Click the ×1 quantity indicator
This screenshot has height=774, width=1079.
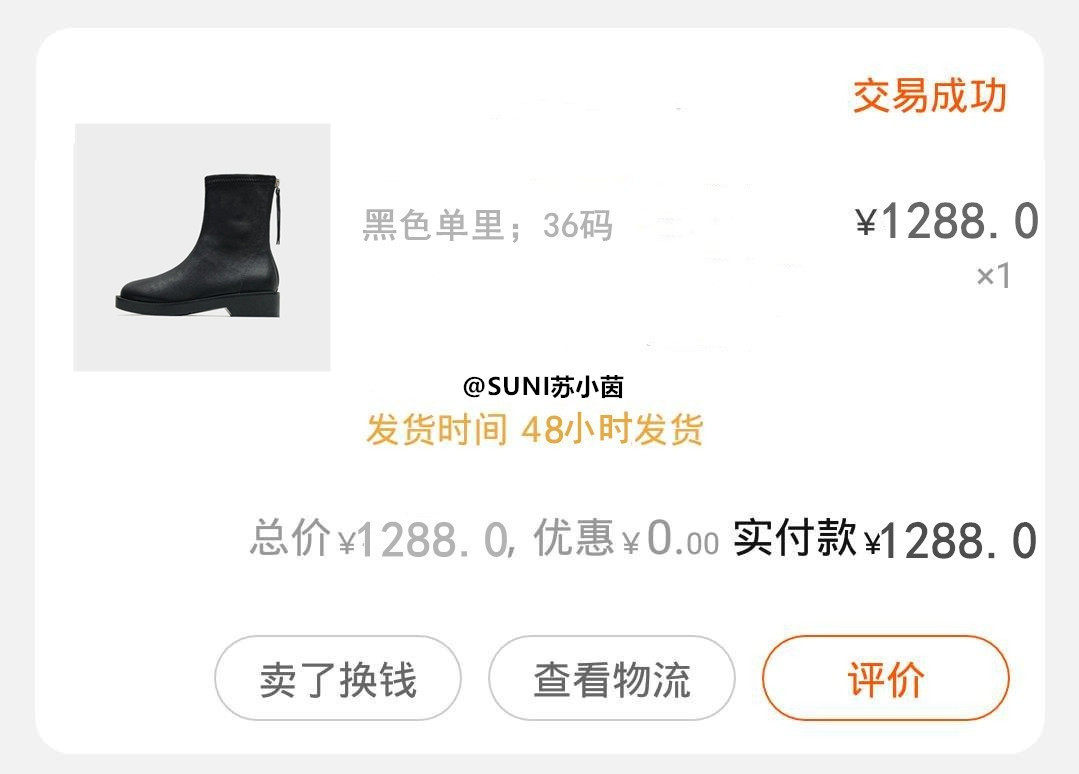pos(993,276)
